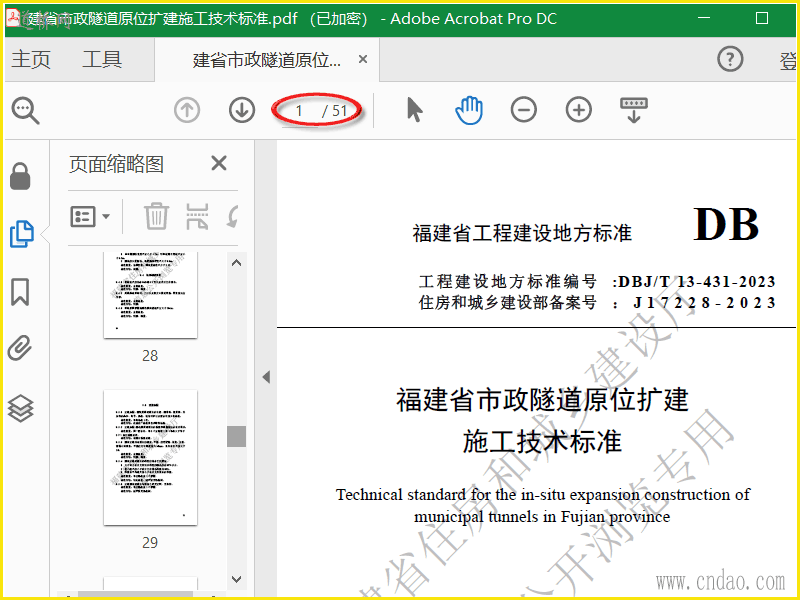Image resolution: width=800 pixels, height=600 pixels.
Task: Open the attachments paperclip panel
Action: click(20, 349)
